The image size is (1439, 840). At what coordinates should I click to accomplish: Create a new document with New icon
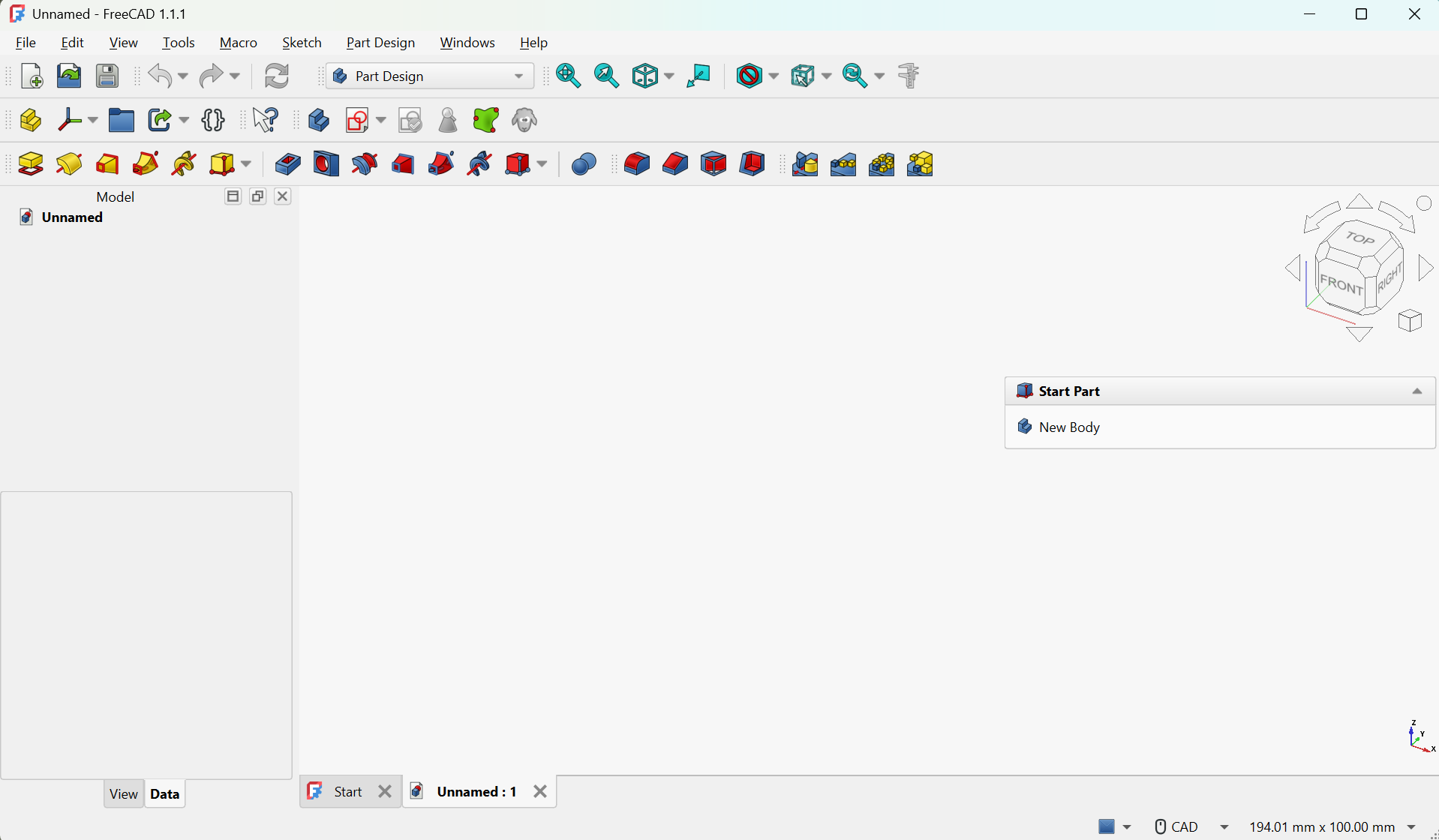(32, 76)
